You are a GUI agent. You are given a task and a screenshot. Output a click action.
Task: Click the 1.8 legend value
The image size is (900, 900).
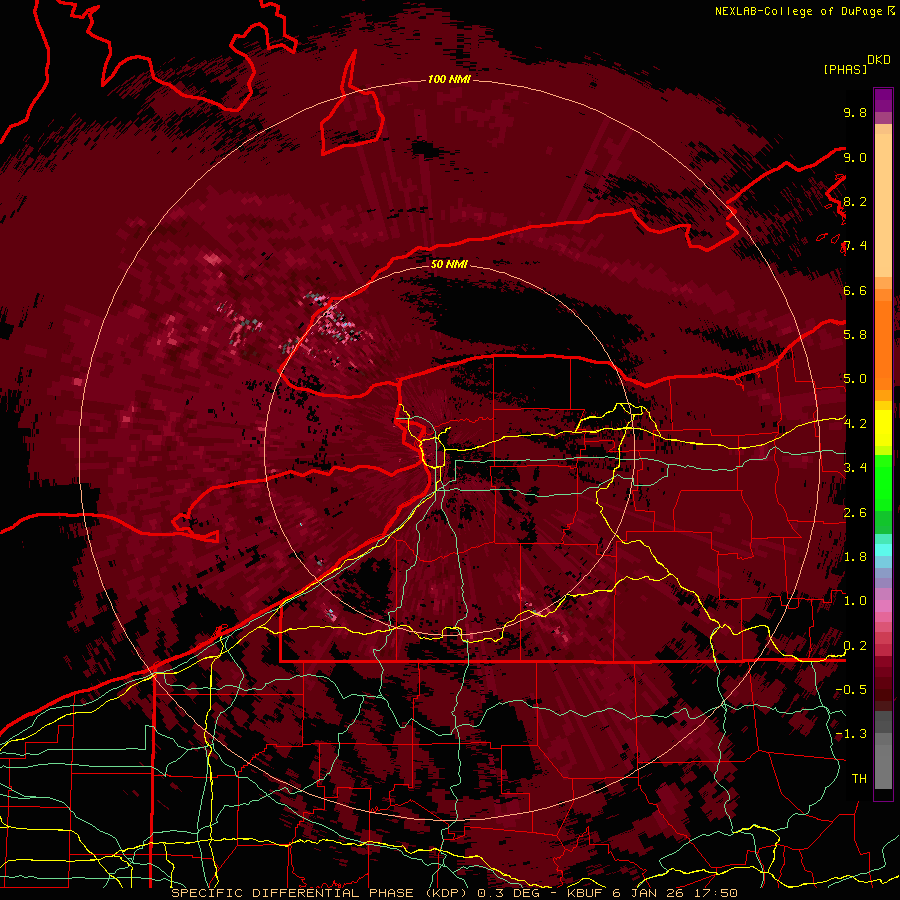point(855,556)
